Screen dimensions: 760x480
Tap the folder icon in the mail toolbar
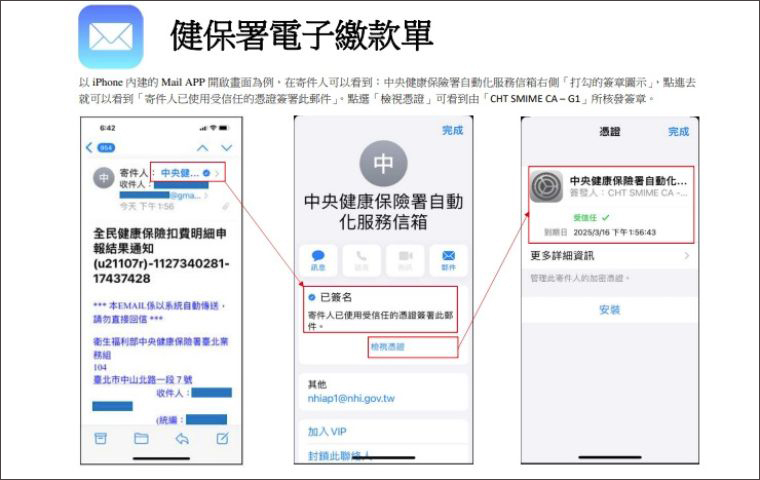tap(141, 438)
